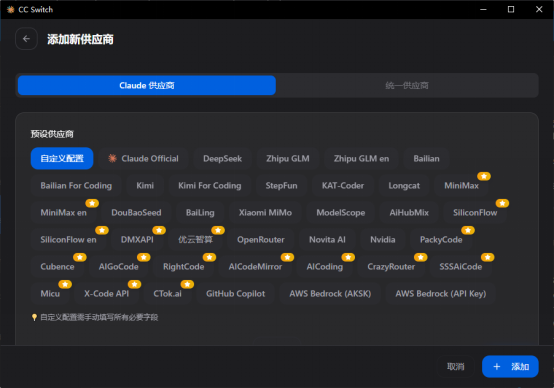This screenshot has width=554, height=388.
Task: Click the star badge on MiniMax
Action: [484, 176]
